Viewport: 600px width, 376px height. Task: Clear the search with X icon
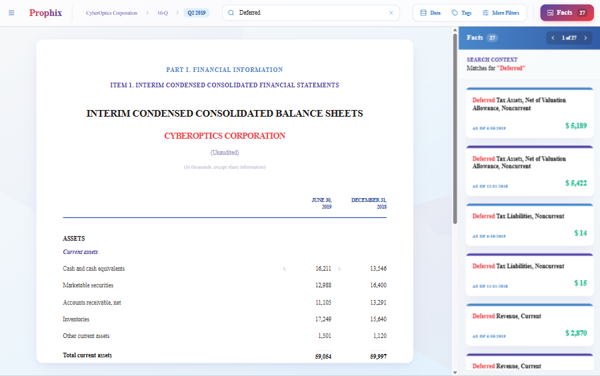[391, 13]
